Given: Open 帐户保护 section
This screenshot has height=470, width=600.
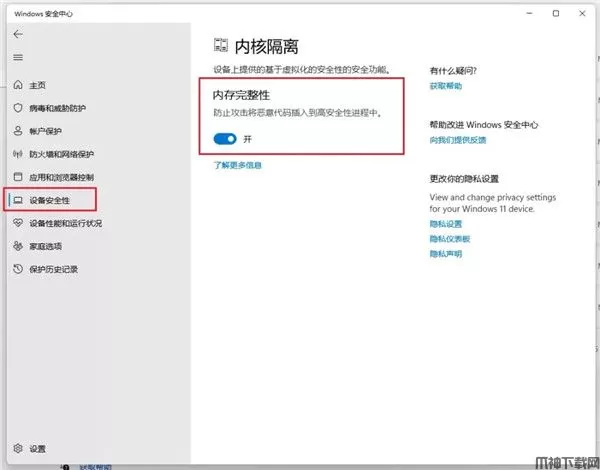Looking at the screenshot, I should click(x=45, y=131).
